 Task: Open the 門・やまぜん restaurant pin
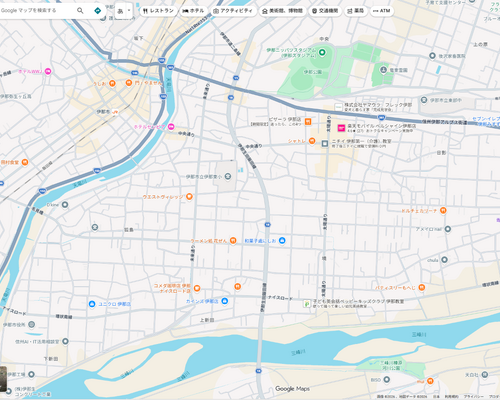click(129, 83)
